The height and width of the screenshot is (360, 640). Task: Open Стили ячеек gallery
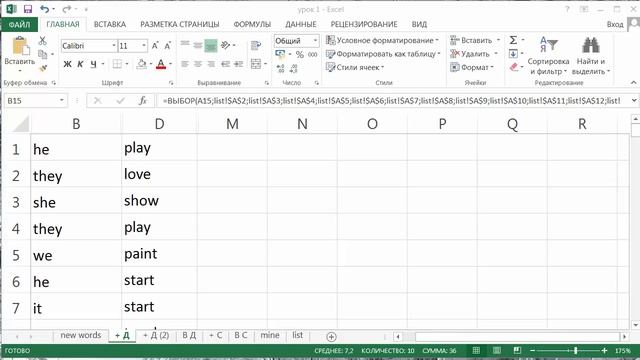(355, 67)
